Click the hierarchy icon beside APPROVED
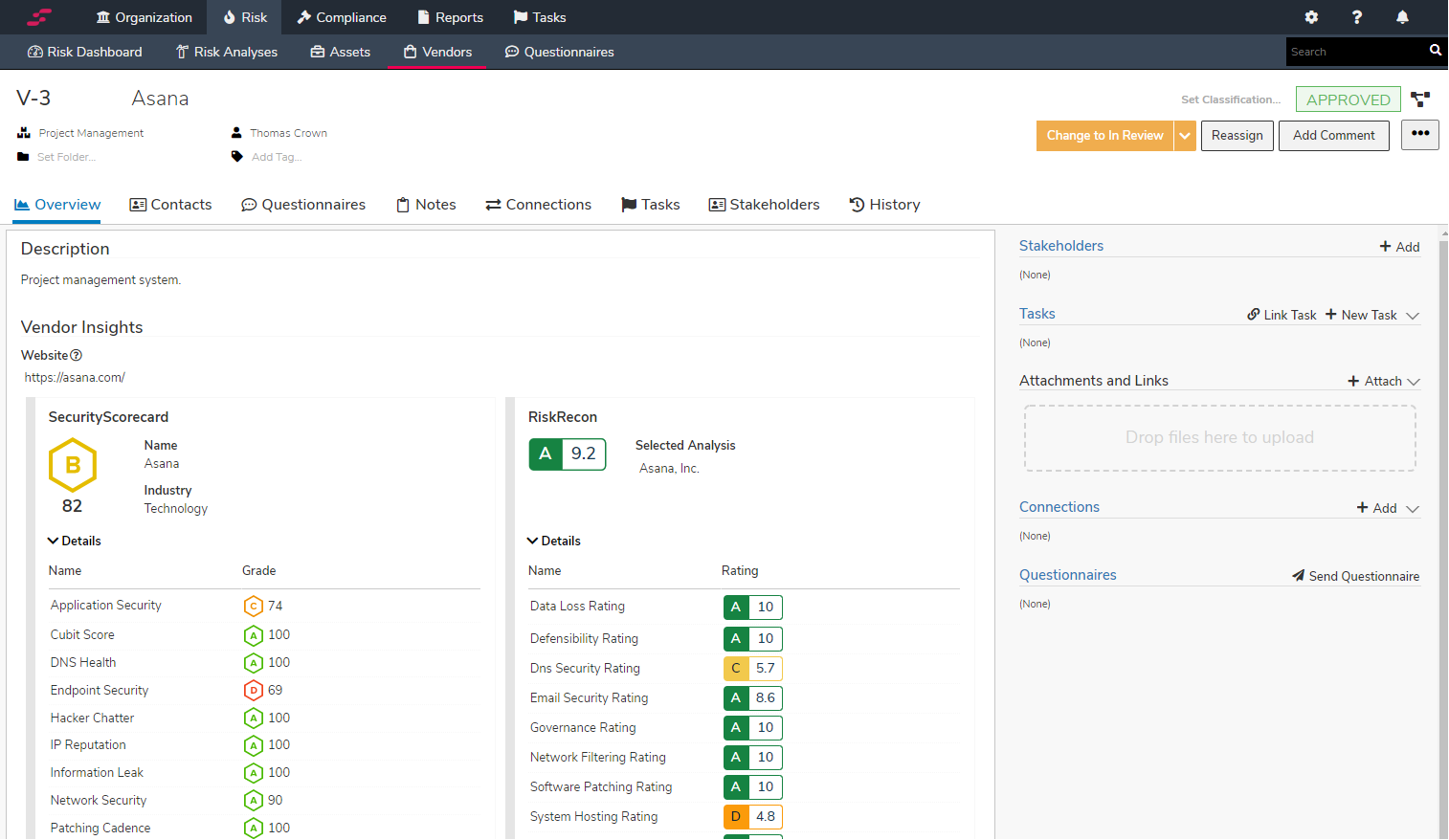 (x=1420, y=99)
